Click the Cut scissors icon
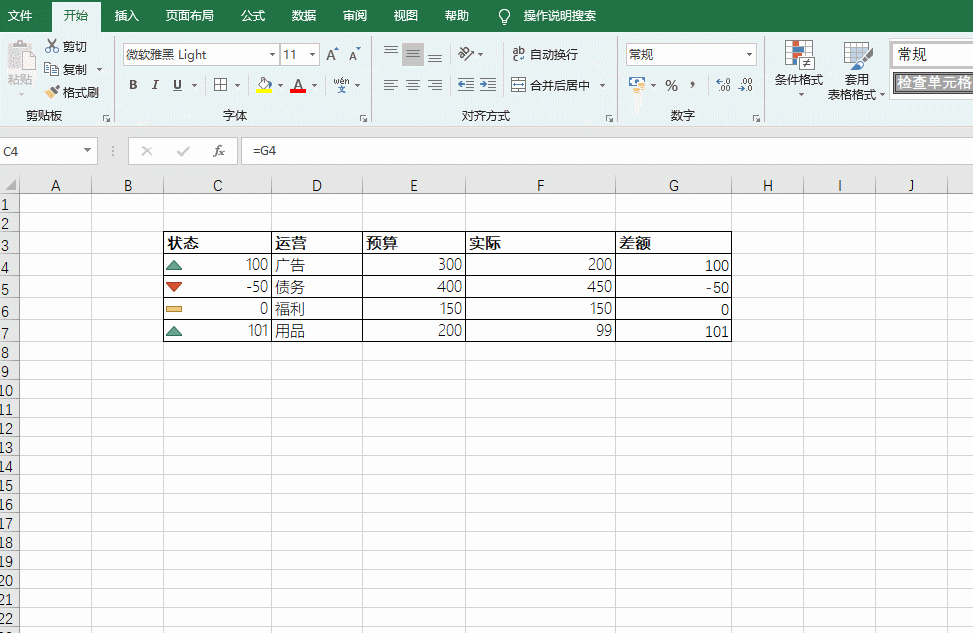 (x=52, y=46)
